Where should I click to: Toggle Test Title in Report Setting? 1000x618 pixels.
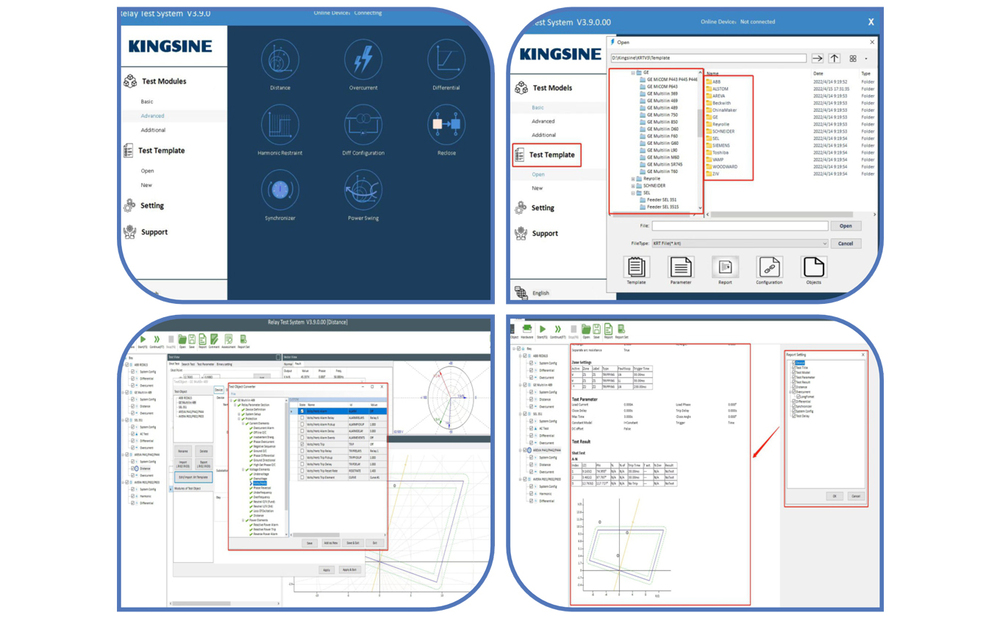794,367
